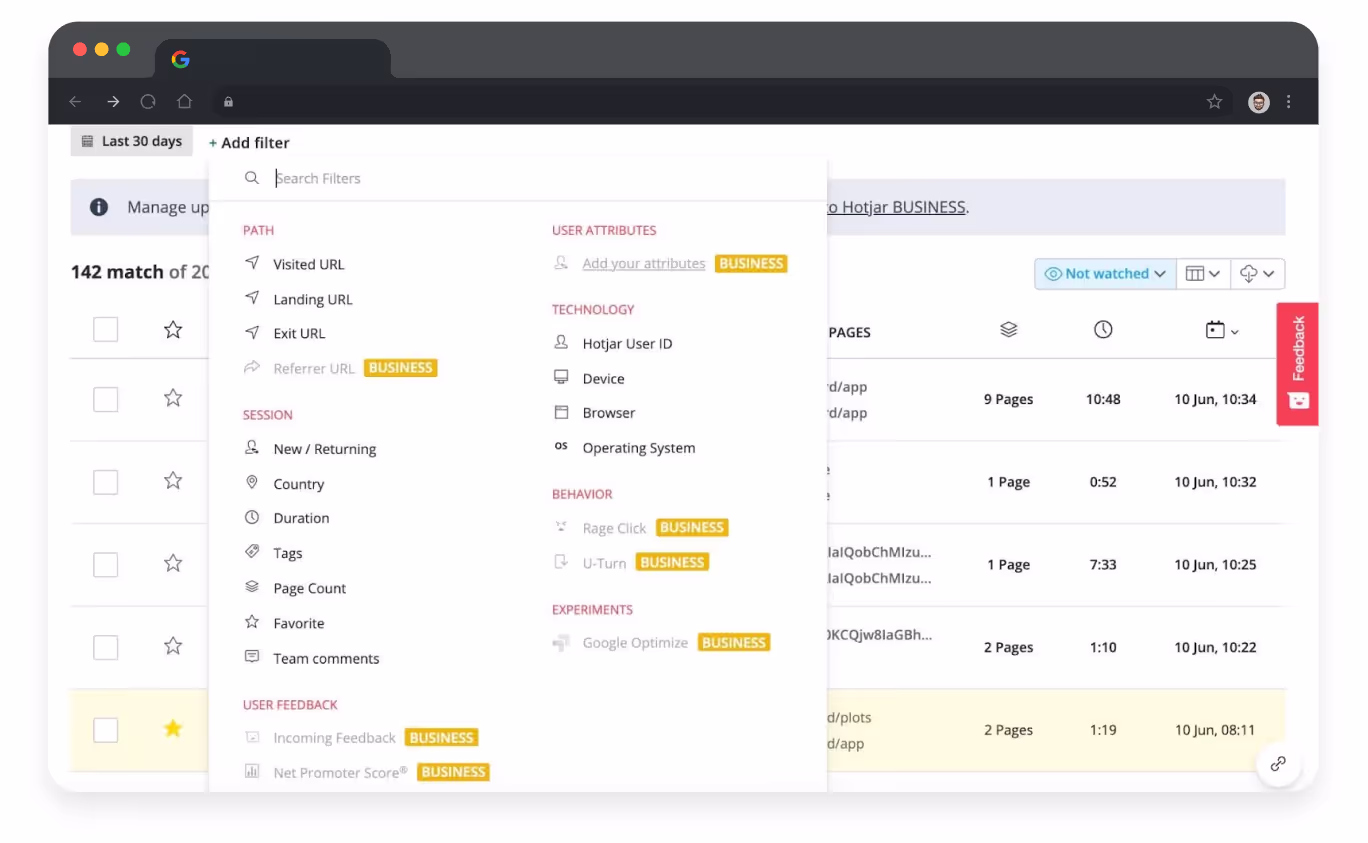The width and height of the screenshot is (1368, 843).
Task: Click the layers column header icon
Action: pyautogui.click(x=1008, y=329)
